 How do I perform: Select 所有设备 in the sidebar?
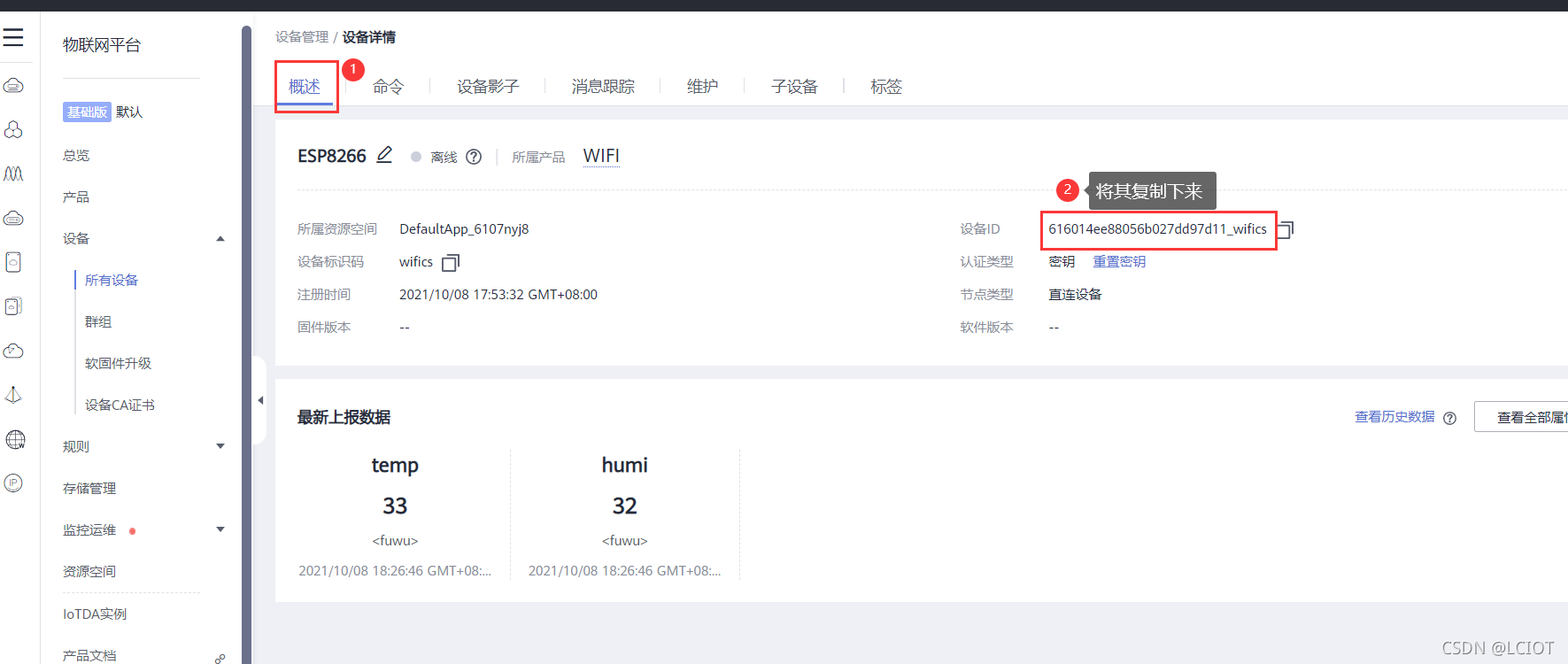click(x=112, y=280)
